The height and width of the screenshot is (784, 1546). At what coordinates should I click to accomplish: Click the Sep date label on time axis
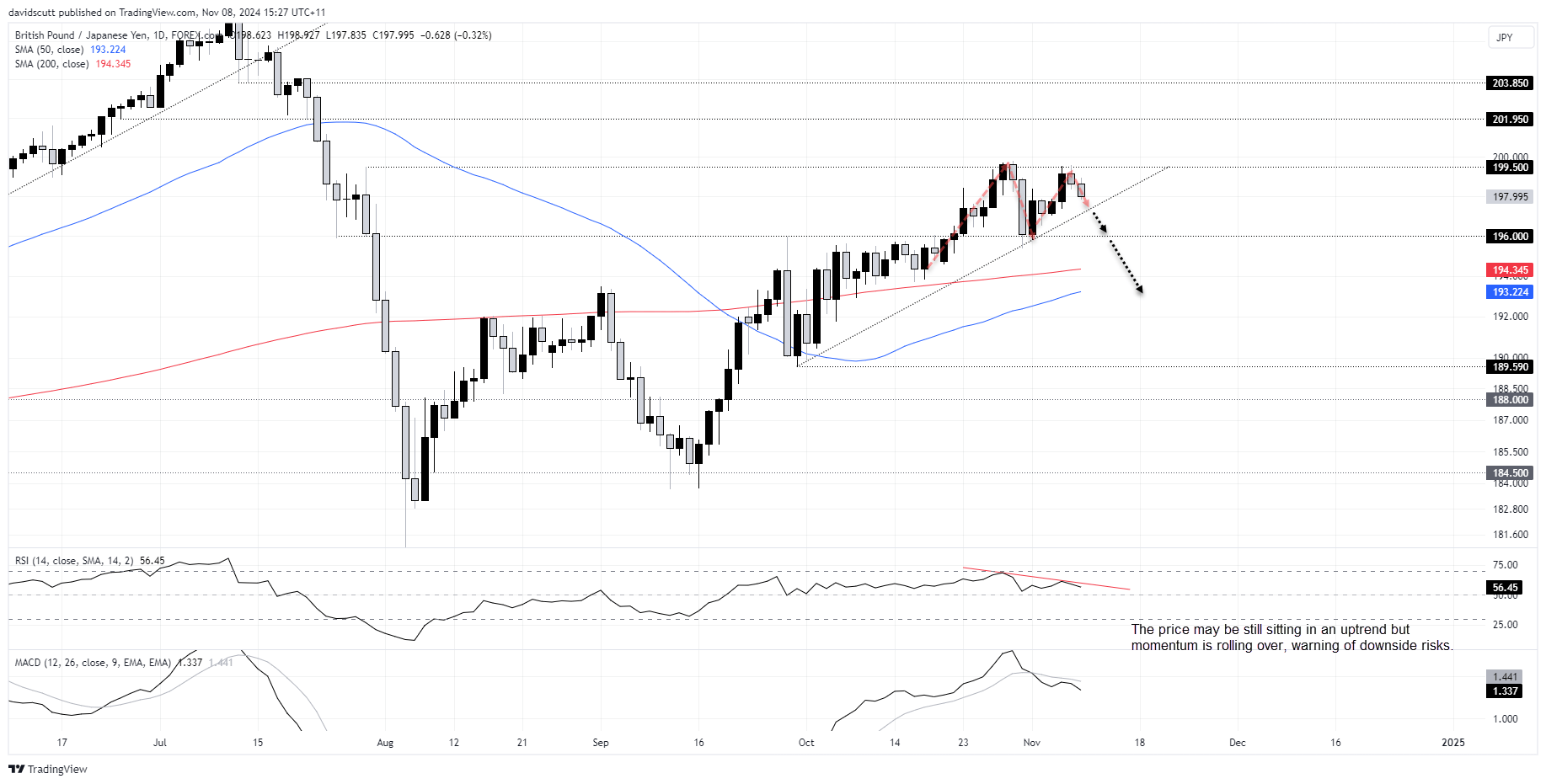click(601, 743)
